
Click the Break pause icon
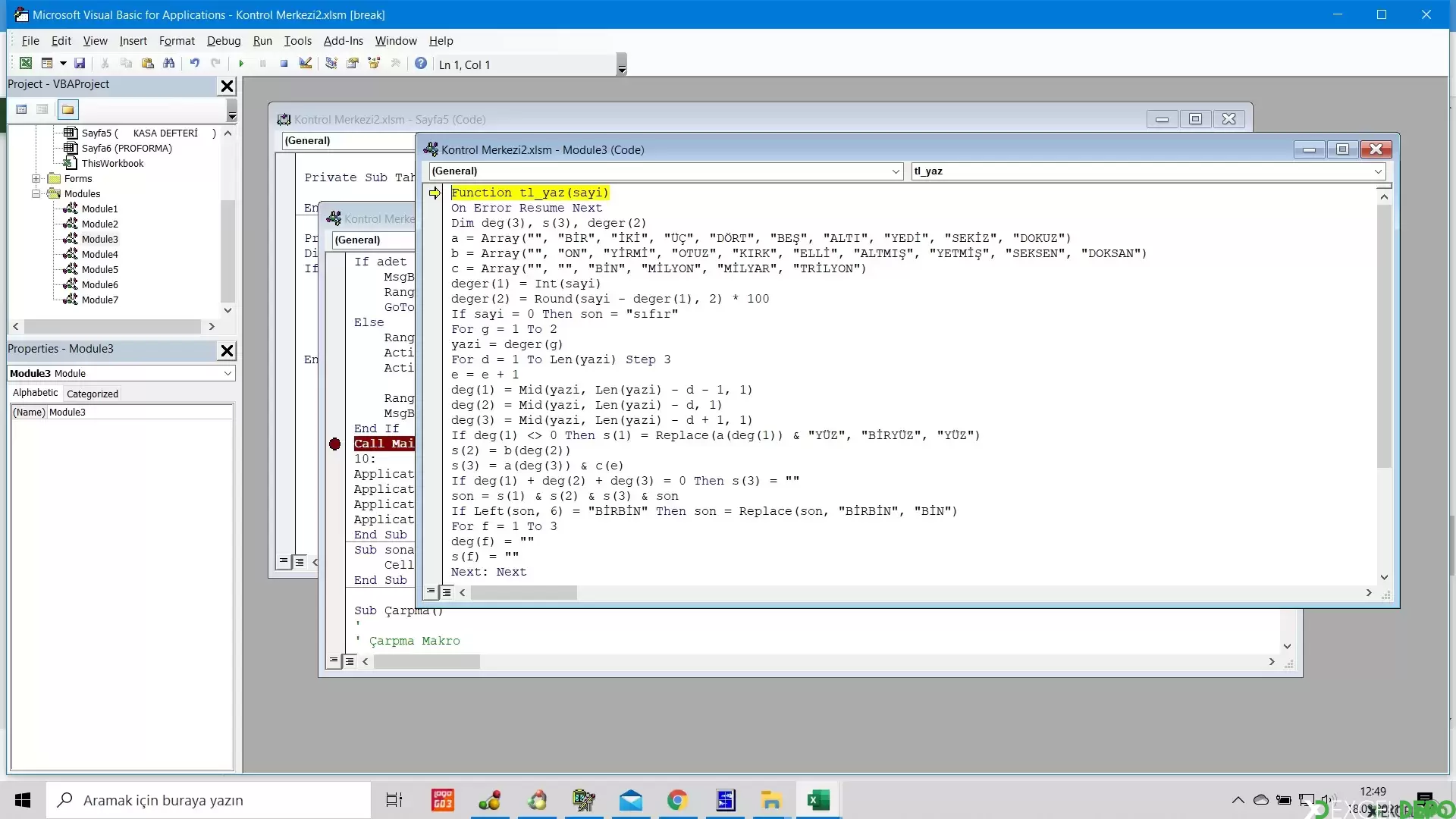[262, 64]
